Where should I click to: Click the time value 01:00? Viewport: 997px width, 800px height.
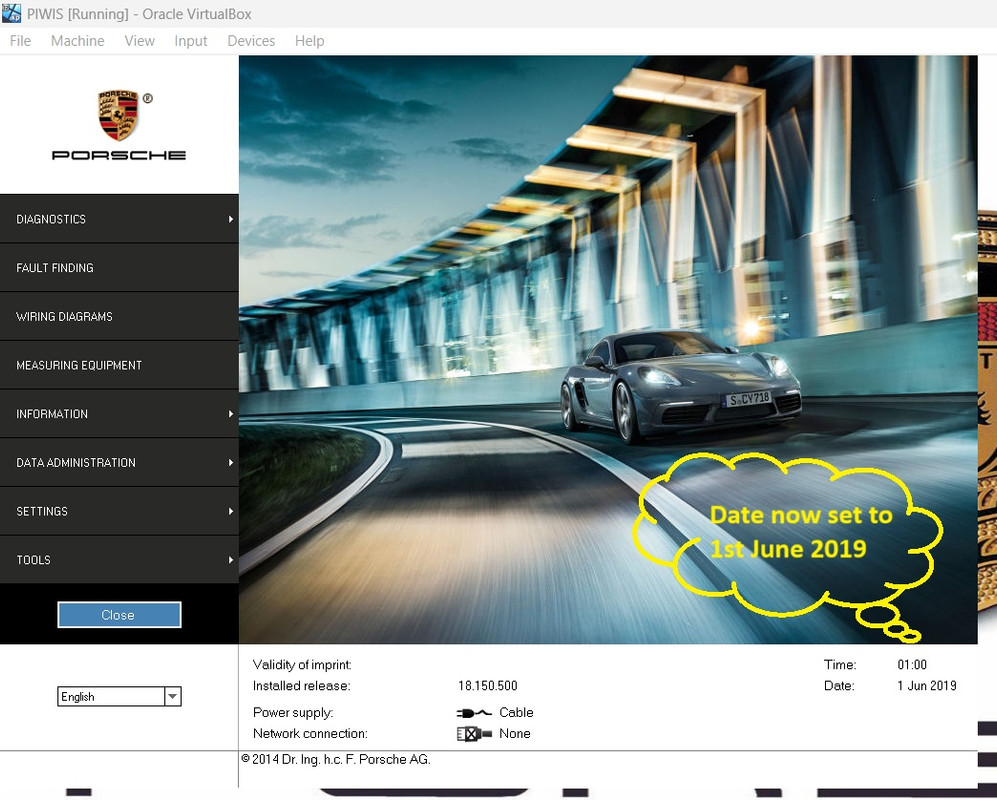tap(912, 665)
